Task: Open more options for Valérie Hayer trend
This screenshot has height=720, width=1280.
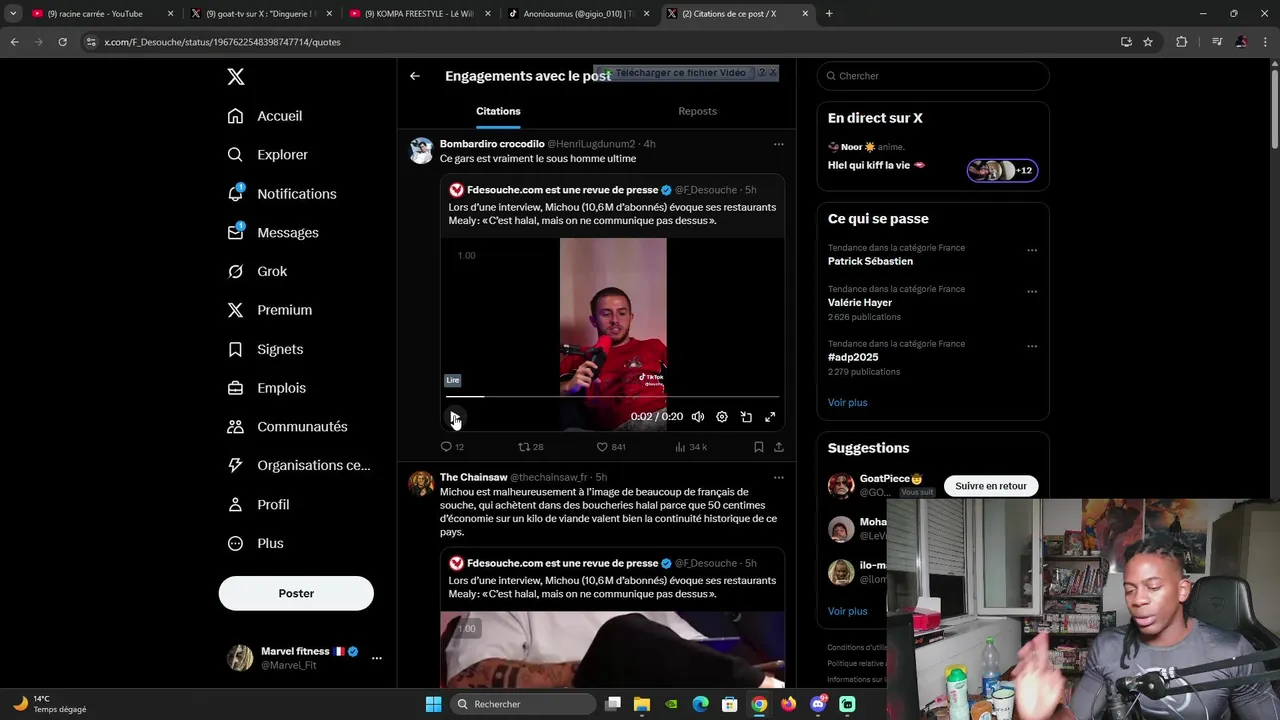Action: [1032, 291]
